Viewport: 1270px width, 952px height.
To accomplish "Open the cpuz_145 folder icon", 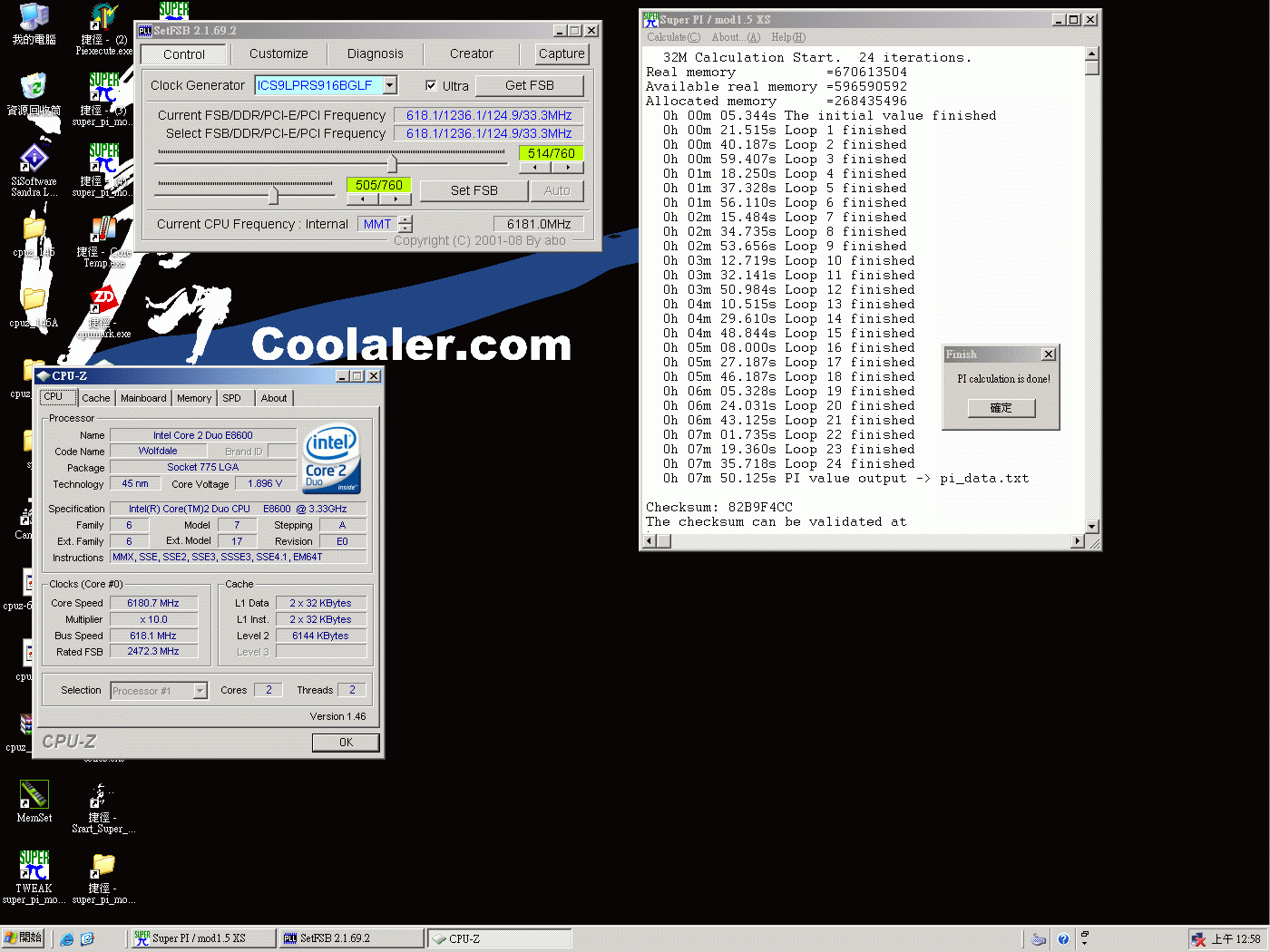I will [34, 229].
